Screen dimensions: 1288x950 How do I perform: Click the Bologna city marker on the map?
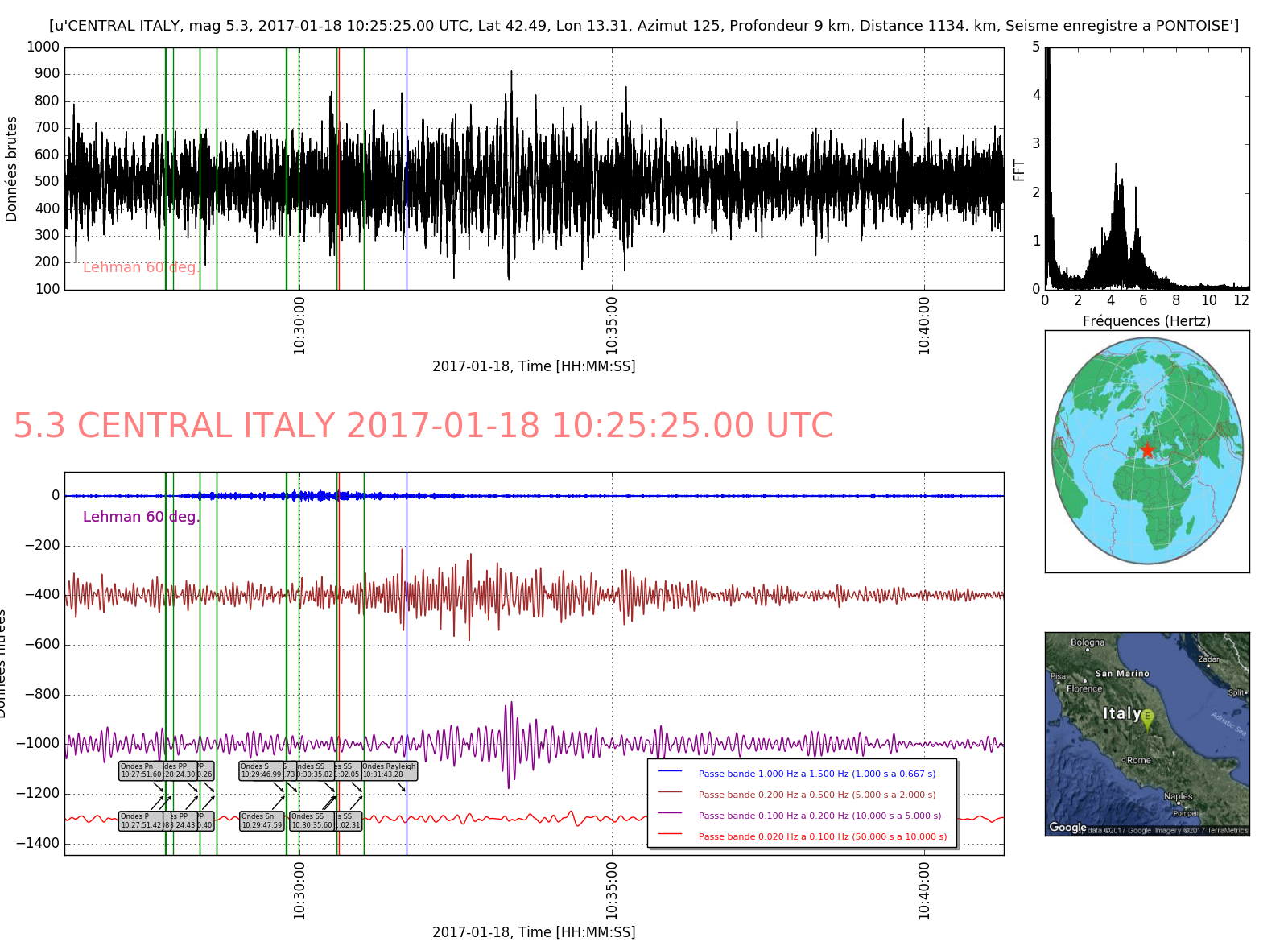click(1088, 649)
